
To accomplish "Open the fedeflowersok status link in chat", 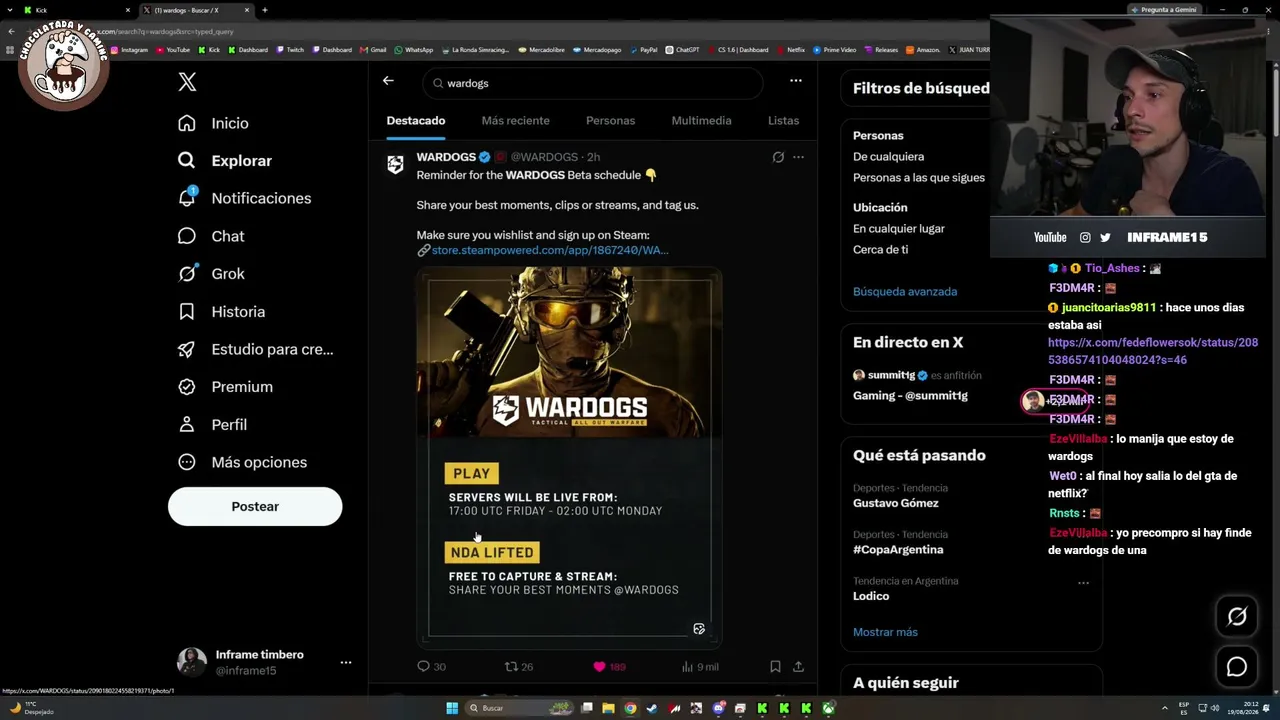I will 1153,351.
